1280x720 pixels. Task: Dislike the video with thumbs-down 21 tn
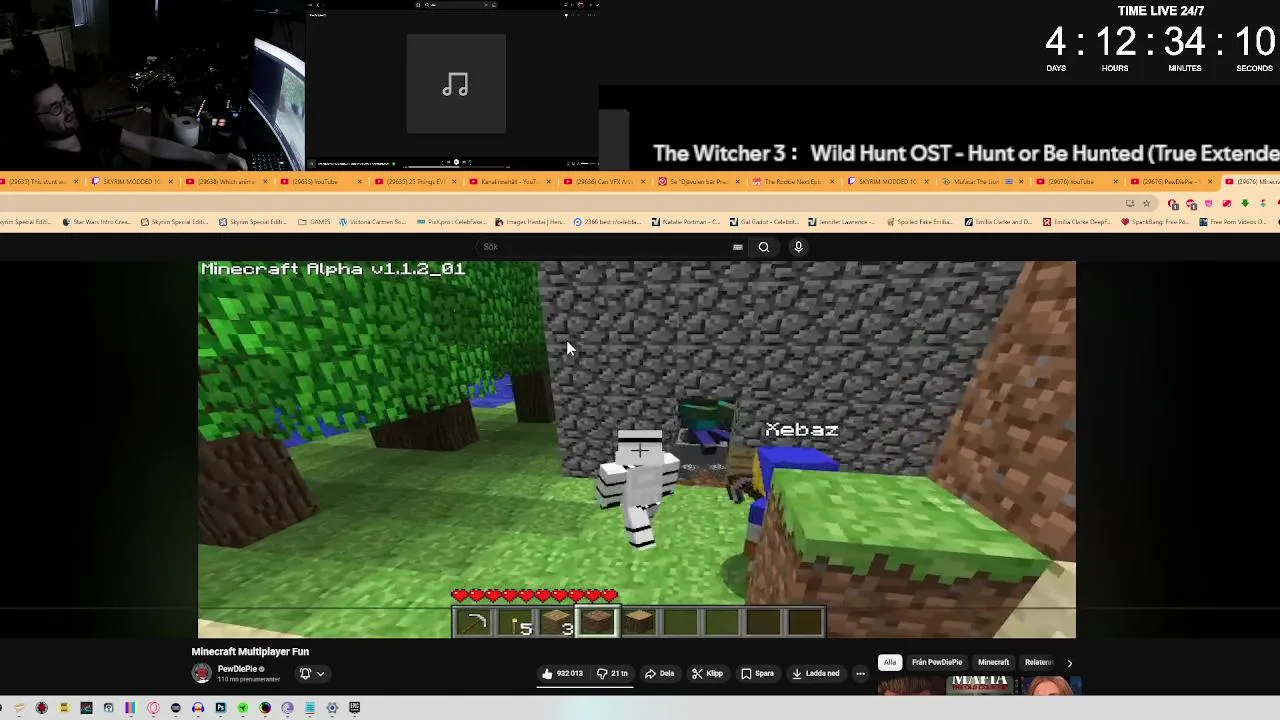(612, 674)
